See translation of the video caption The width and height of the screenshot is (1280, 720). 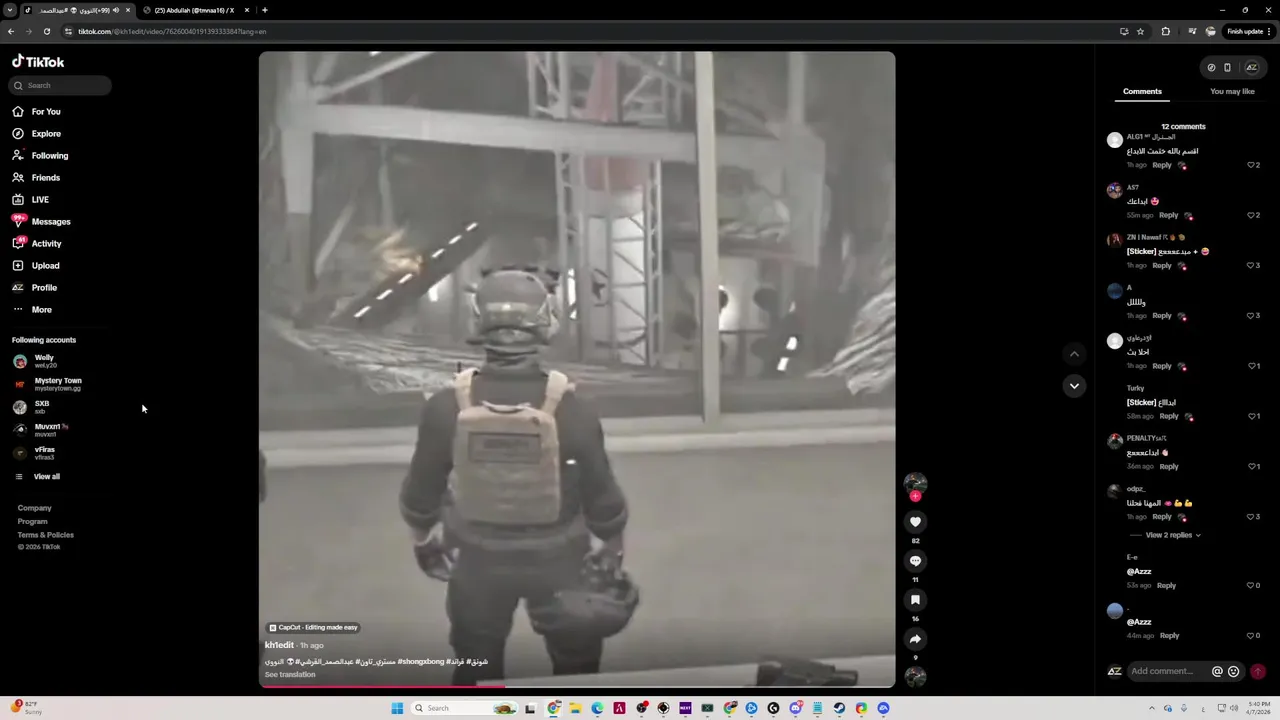point(290,674)
